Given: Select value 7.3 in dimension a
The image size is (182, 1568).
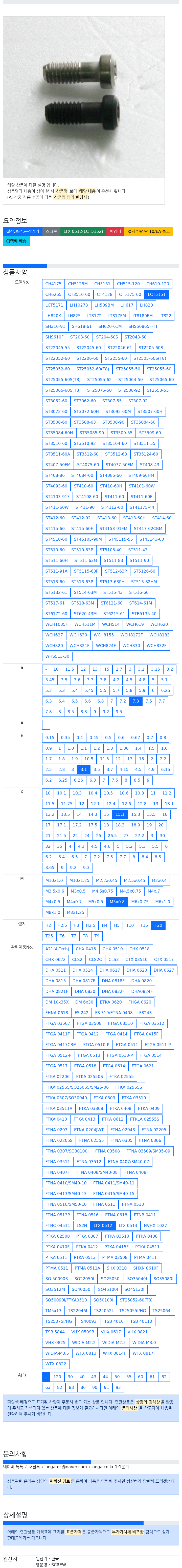Looking at the screenshot, I should [135, 701].
